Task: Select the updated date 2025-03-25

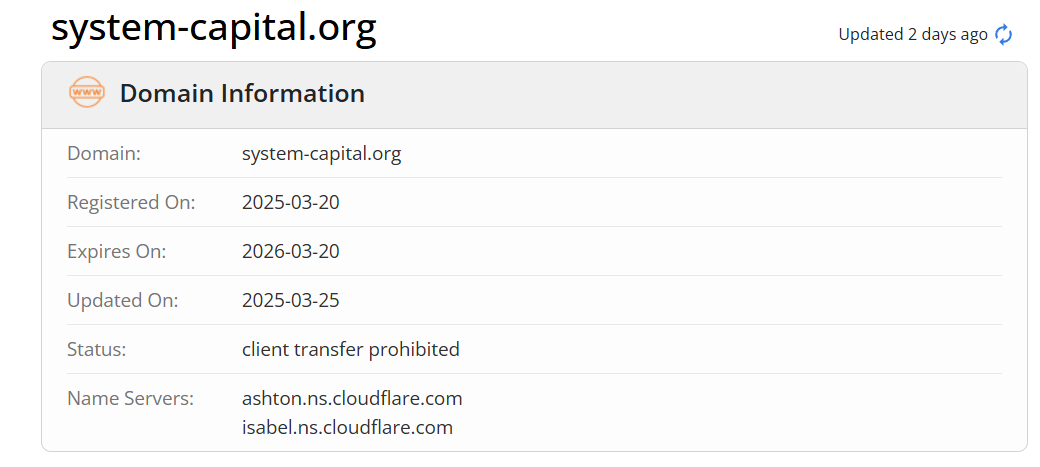Action: 291,301
